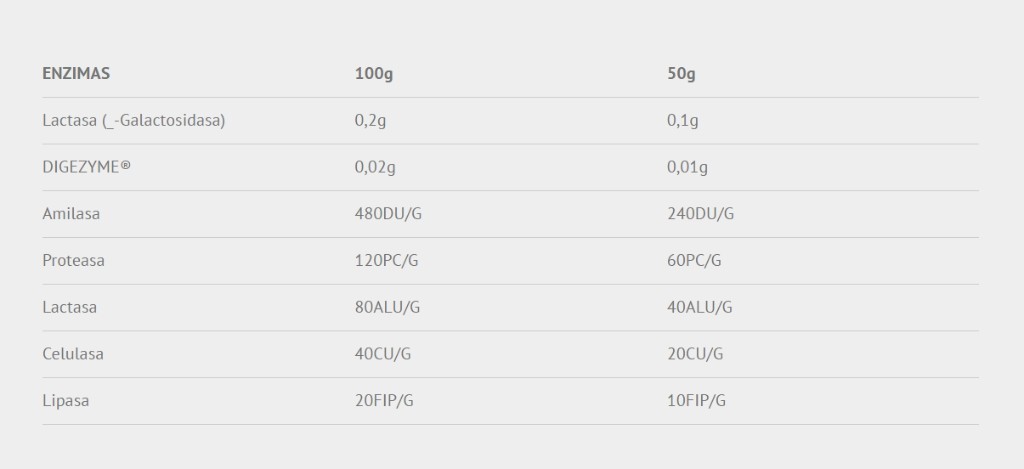The height and width of the screenshot is (469, 1024).
Task: Select the 0,02g value
Action: point(375,168)
